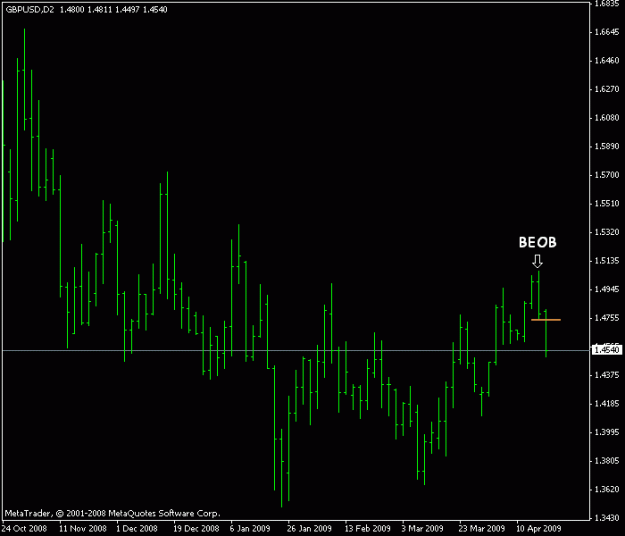Click the 1.5700 price axis label

[x=607, y=175]
